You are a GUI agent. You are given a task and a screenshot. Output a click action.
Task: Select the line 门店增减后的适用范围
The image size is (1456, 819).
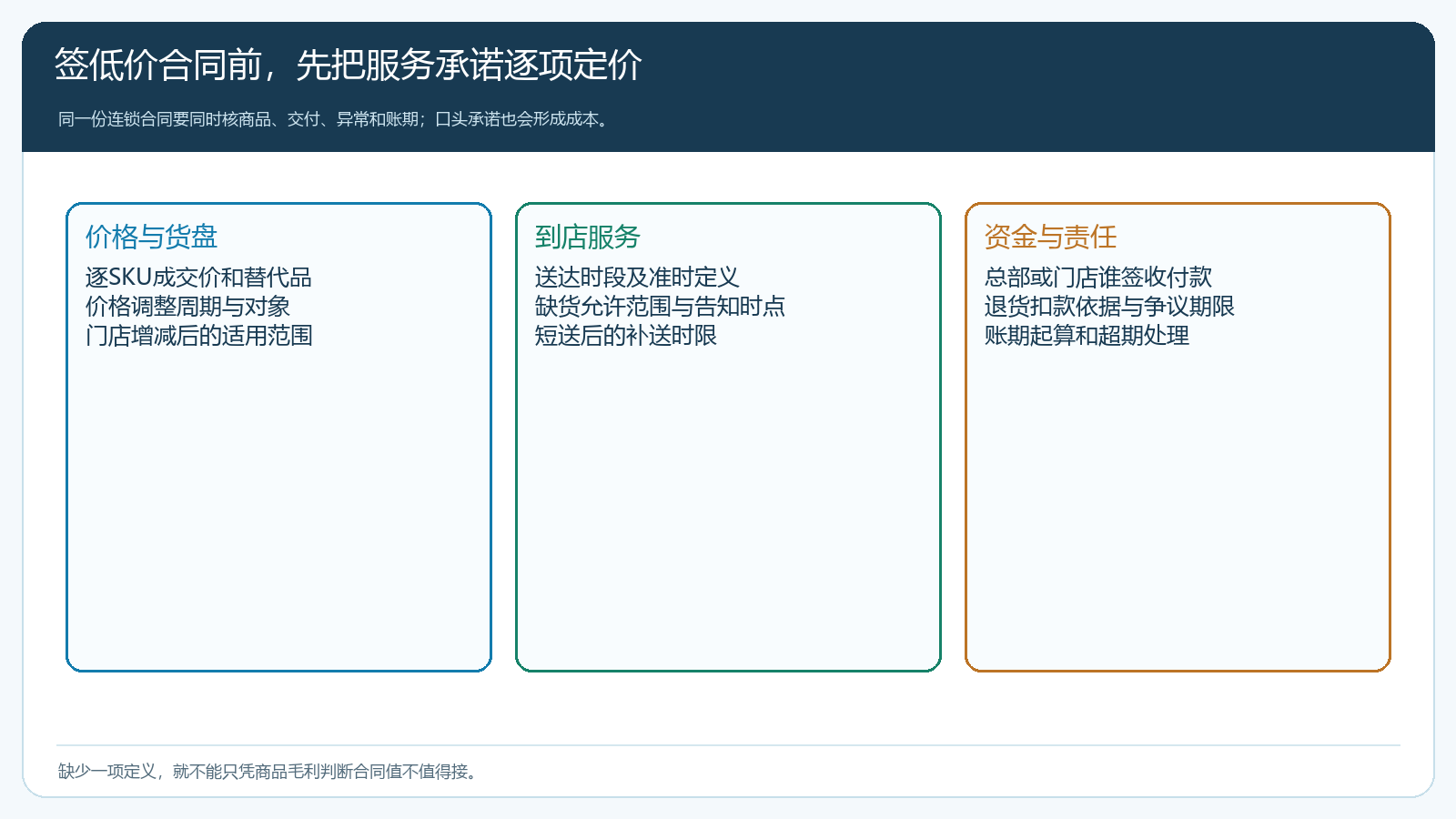click(199, 335)
